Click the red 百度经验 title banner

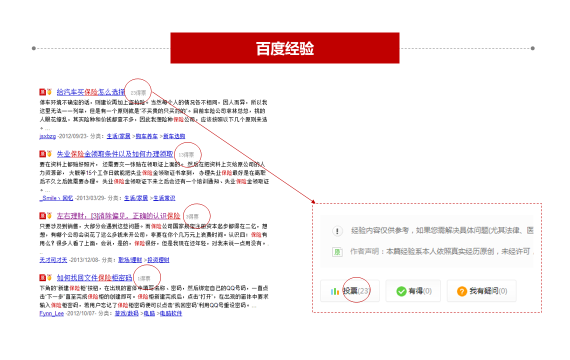pyautogui.click(x=285, y=48)
